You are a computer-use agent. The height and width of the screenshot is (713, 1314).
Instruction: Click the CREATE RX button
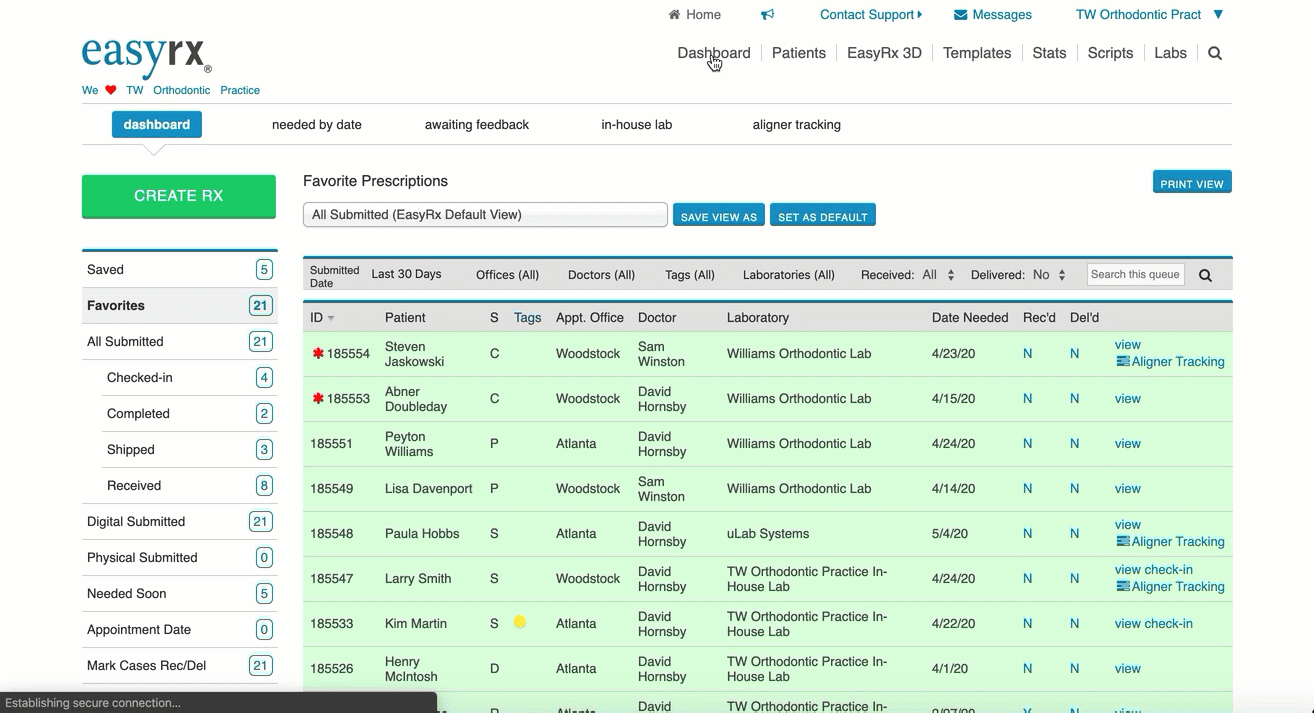179,196
